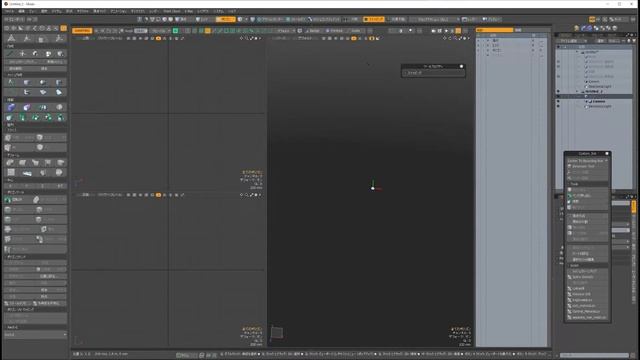Click orange icon in perspective viewport header
Screen dimensions: 640x360
point(354,38)
